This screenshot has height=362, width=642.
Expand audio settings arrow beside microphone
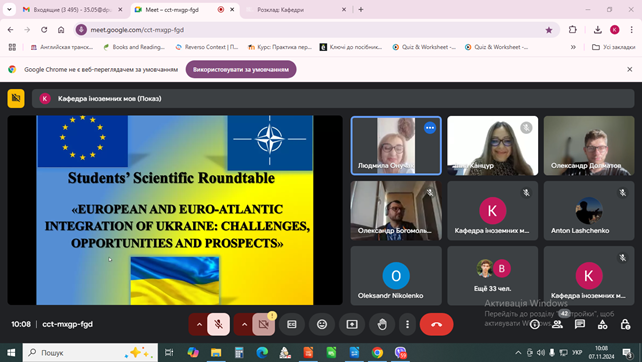coord(199,324)
